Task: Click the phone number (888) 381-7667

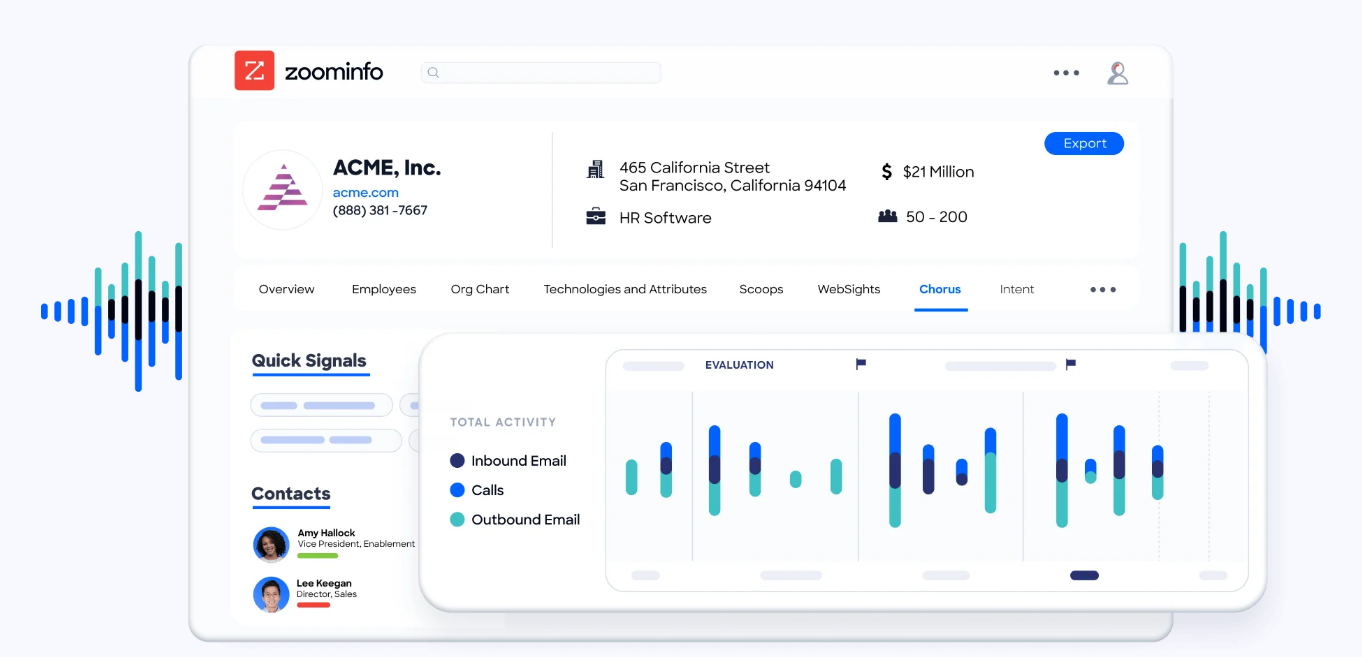Action: pos(380,211)
